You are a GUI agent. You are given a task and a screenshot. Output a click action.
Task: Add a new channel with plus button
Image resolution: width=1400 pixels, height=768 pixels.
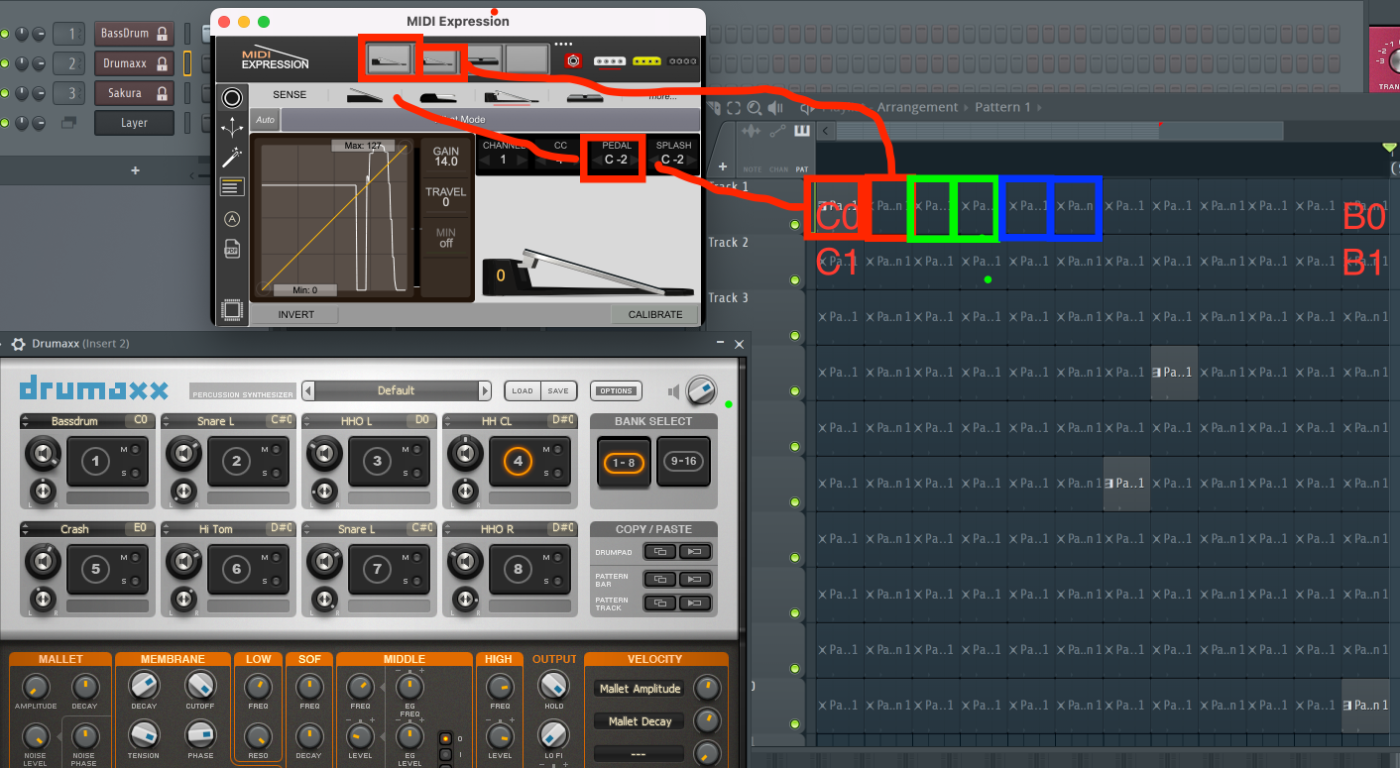pos(135,171)
